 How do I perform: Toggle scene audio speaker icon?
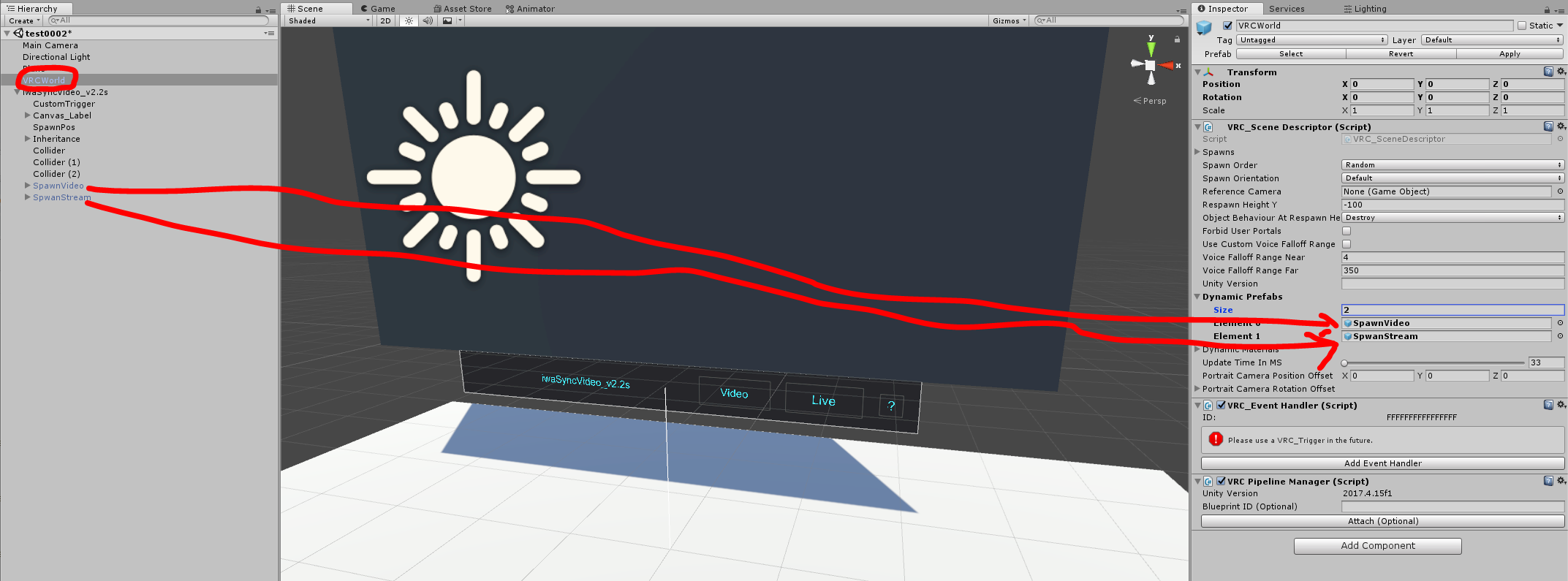click(428, 20)
